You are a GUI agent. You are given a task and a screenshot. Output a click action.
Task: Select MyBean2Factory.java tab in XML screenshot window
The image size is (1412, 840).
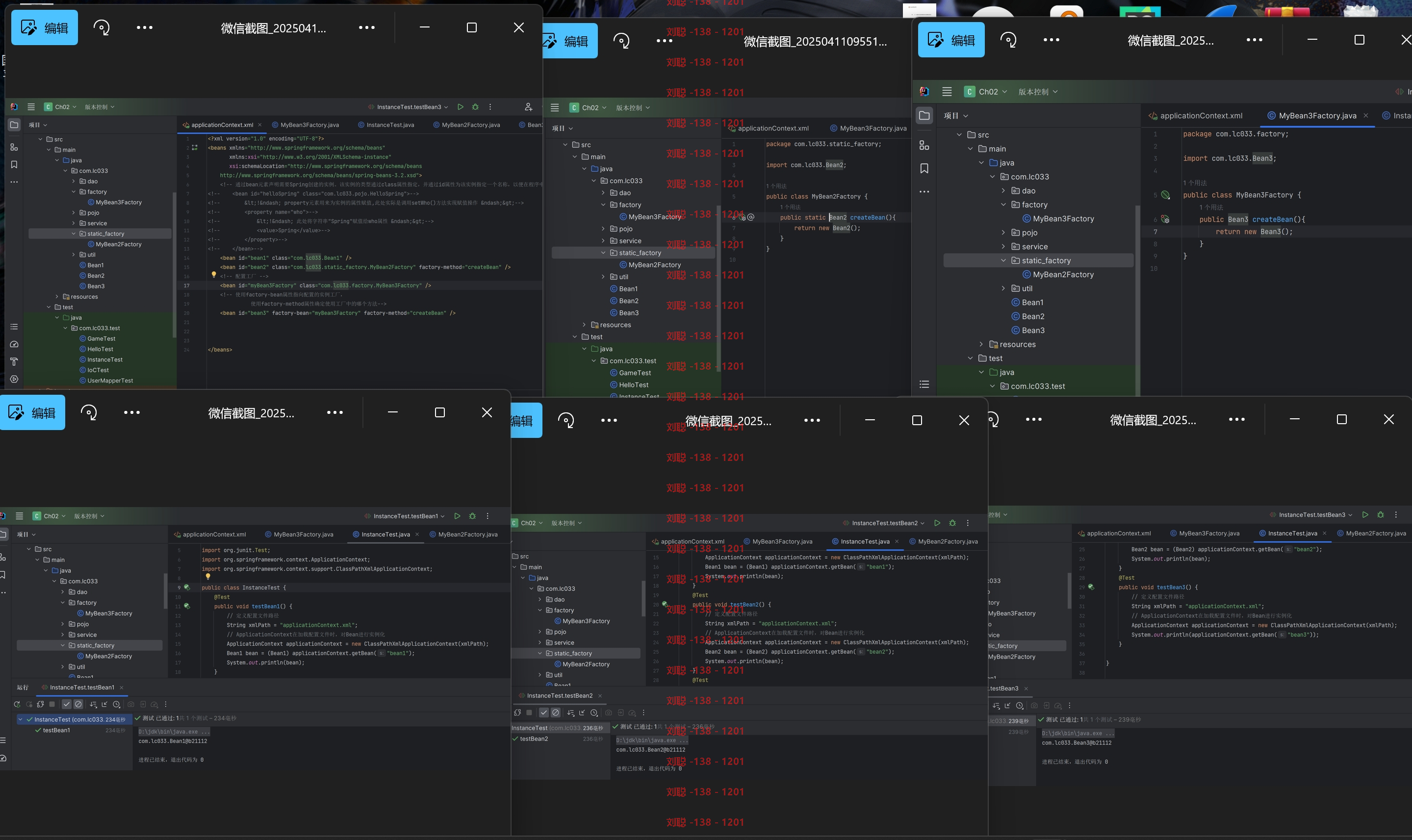click(466, 125)
